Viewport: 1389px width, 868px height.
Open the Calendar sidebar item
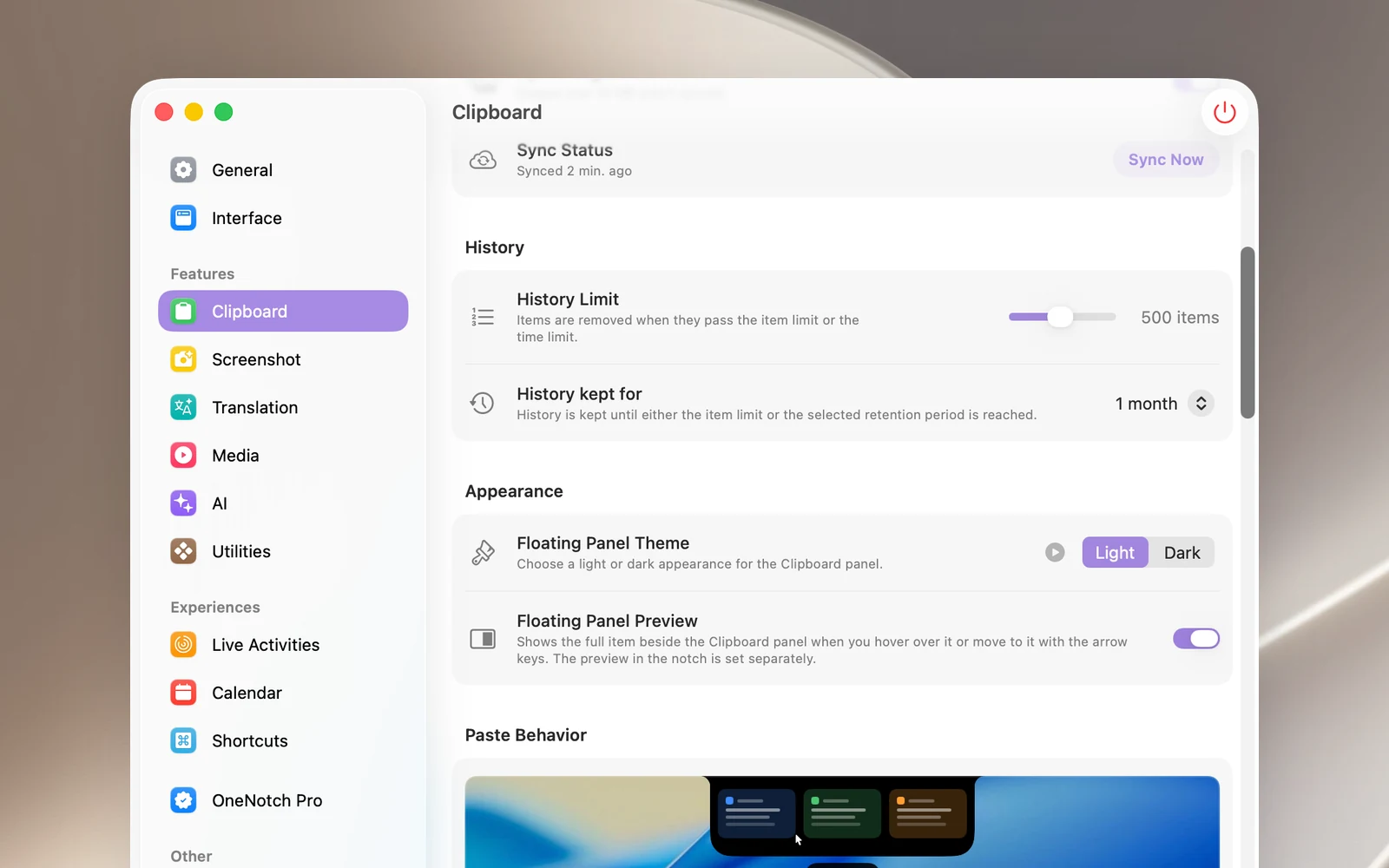(283, 693)
